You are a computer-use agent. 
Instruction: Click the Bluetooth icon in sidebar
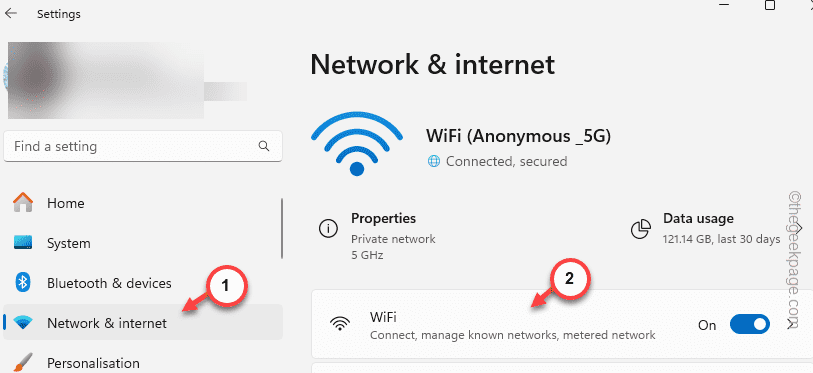point(23,283)
